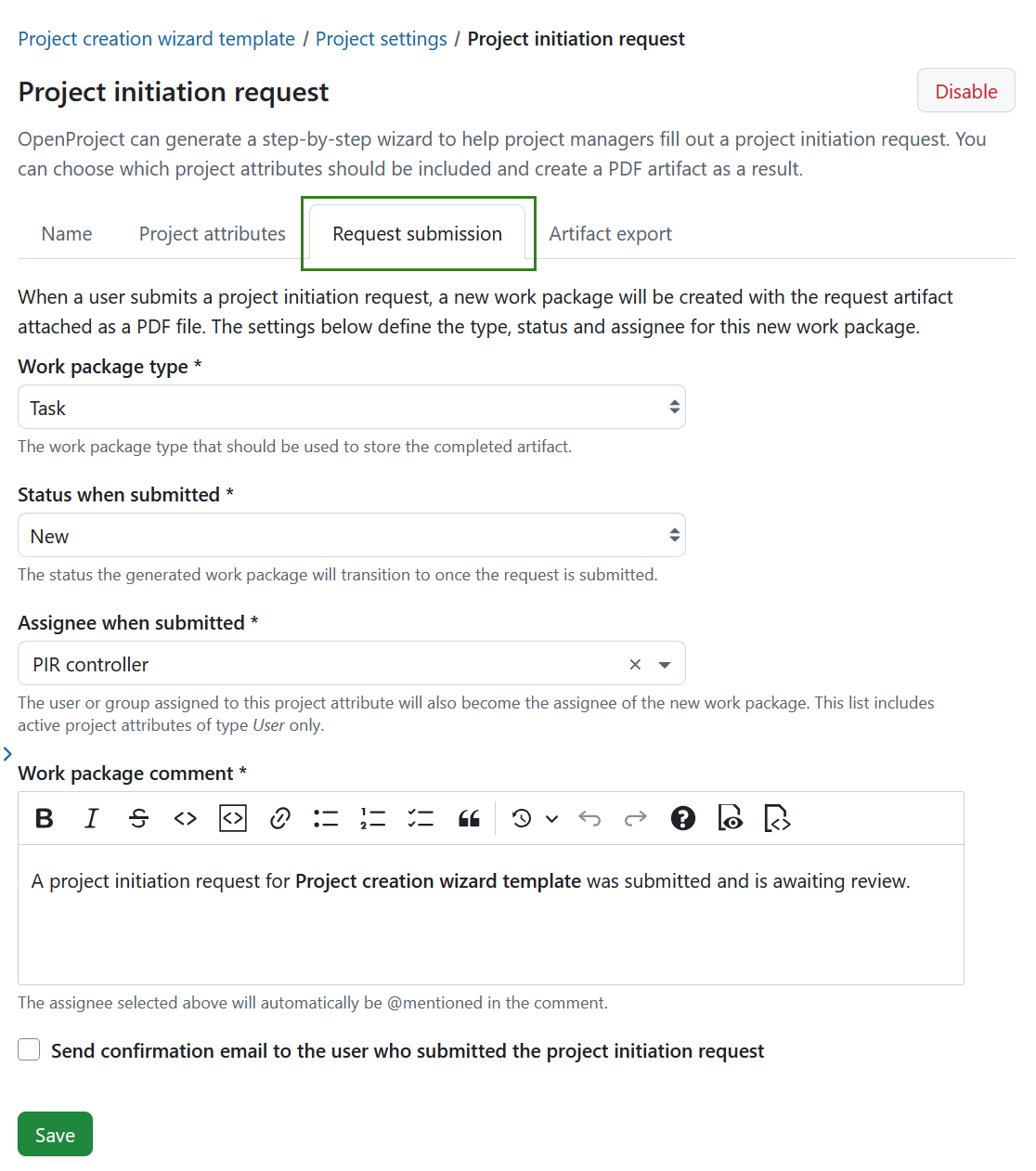Expand the Assignee when submitted selector

(665, 664)
